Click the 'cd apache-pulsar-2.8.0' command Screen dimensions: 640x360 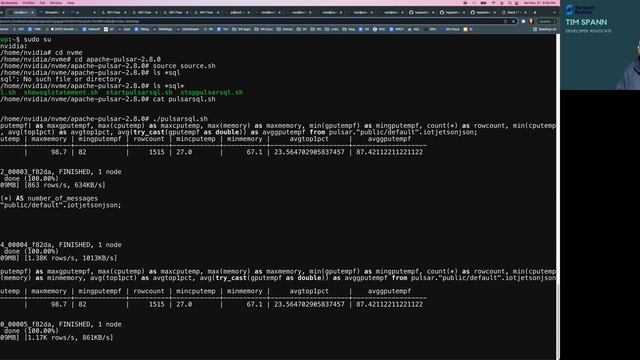tap(117, 59)
